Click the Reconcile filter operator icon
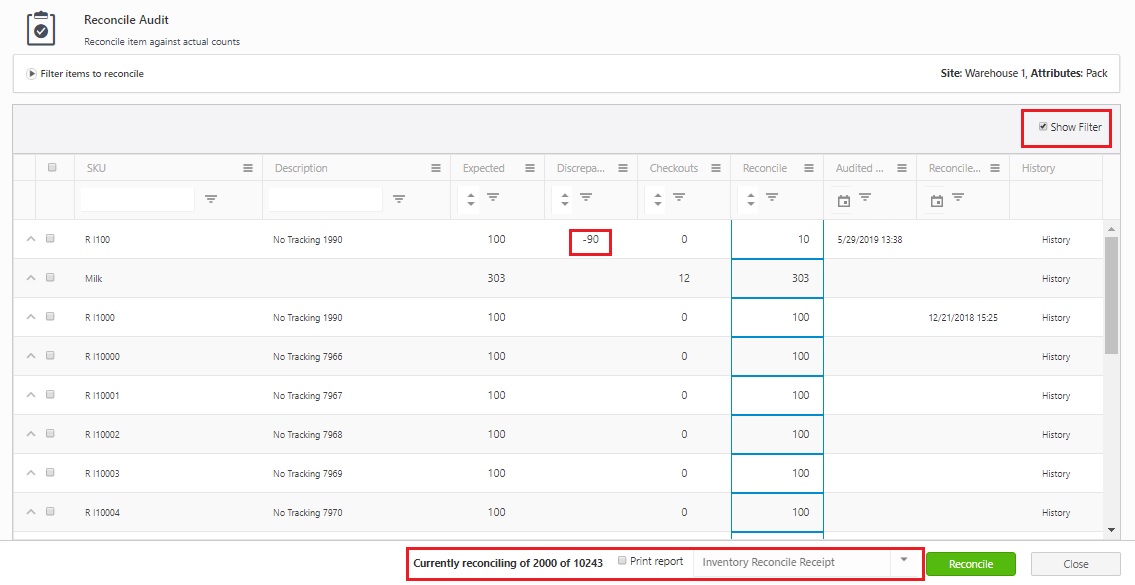Screen dimensions: 1135x585 772,197
